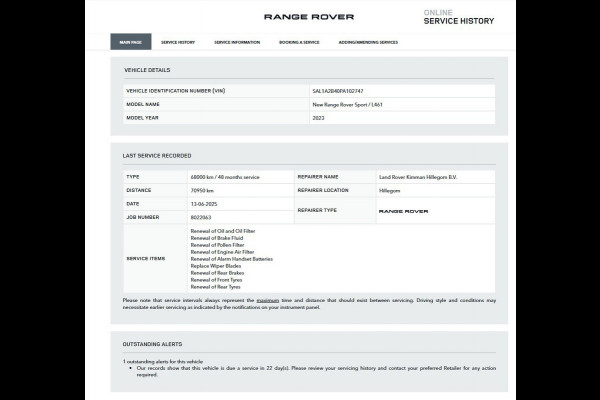The image size is (600, 400).
Task: Click Renewal of Engine Air Filter item
Action: tap(222, 252)
